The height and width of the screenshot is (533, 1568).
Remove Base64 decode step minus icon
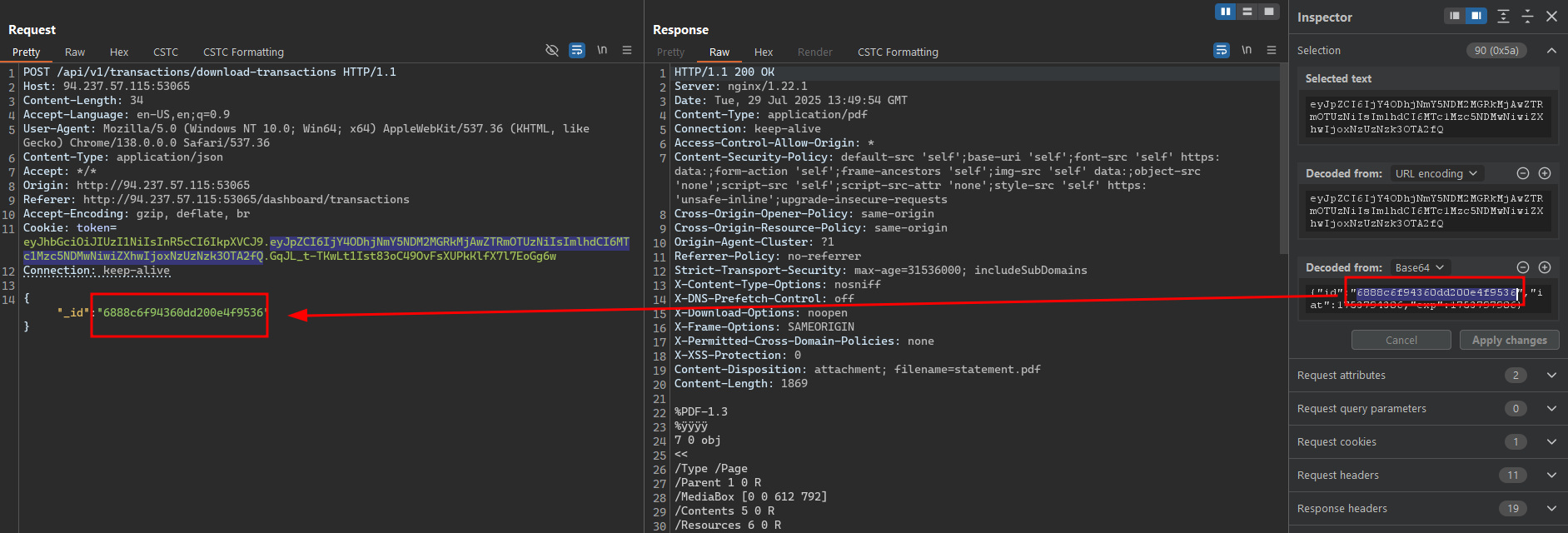pos(1523,267)
